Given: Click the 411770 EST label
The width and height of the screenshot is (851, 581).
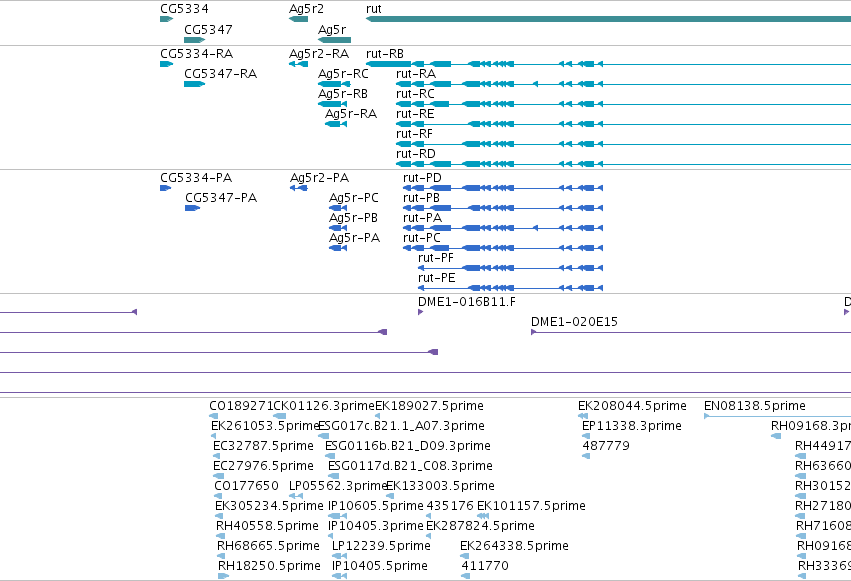Looking at the screenshot, I should tap(485, 566).
